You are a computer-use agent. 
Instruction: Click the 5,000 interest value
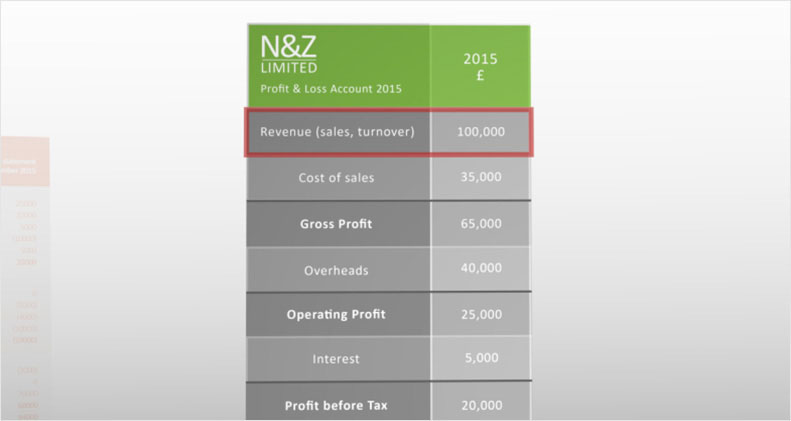(x=482, y=358)
